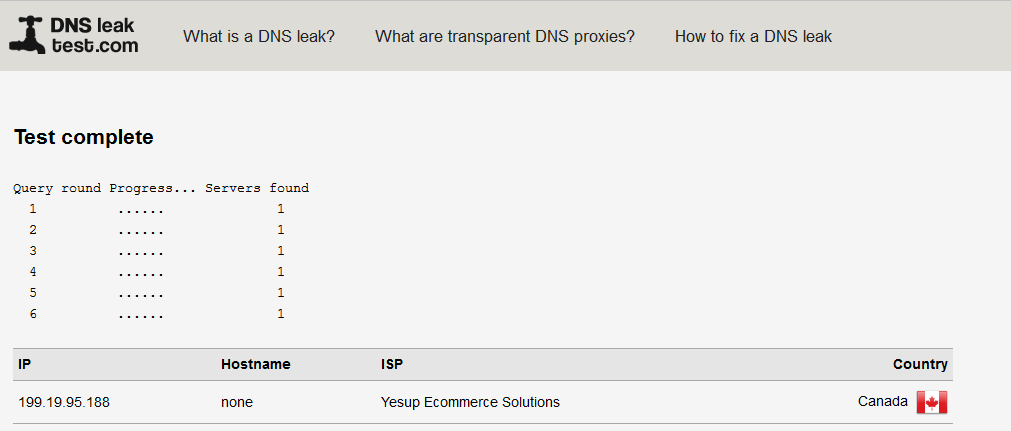Click the Yesup Ecommerce Solutions ISP cell
The height and width of the screenshot is (431, 1011).
click(470, 402)
